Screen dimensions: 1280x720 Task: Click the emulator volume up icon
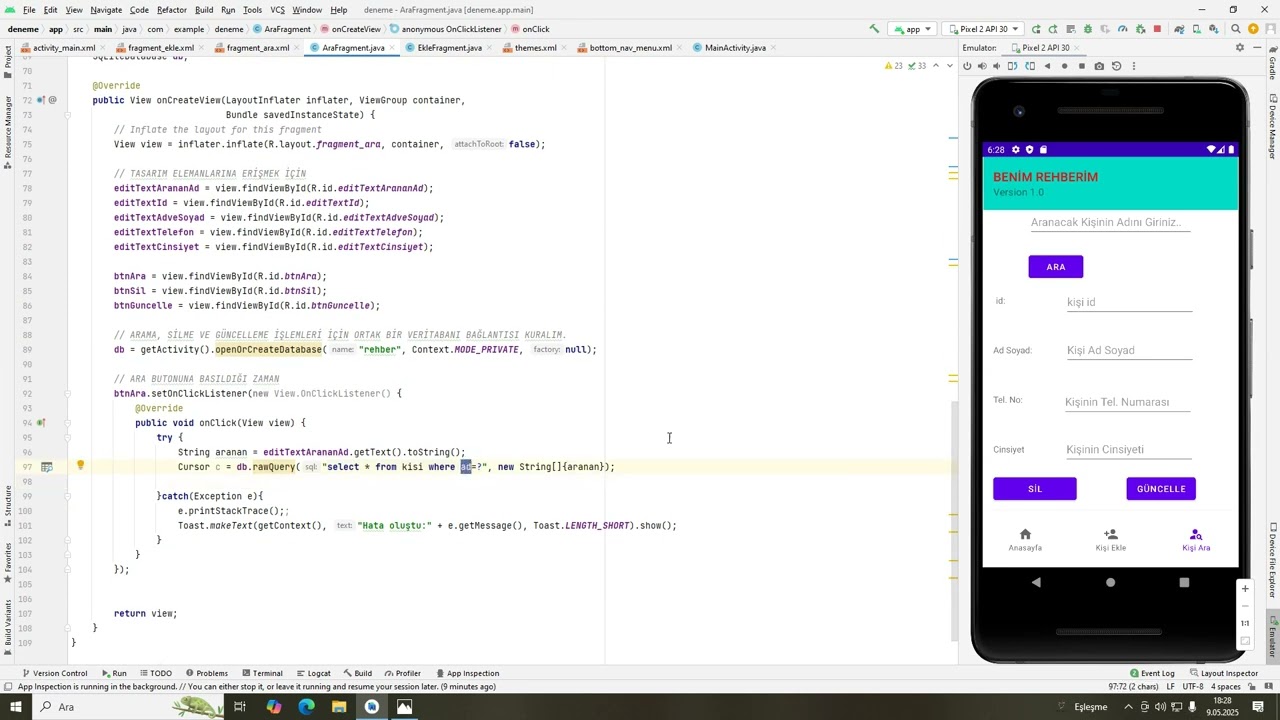[x=982, y=66]
